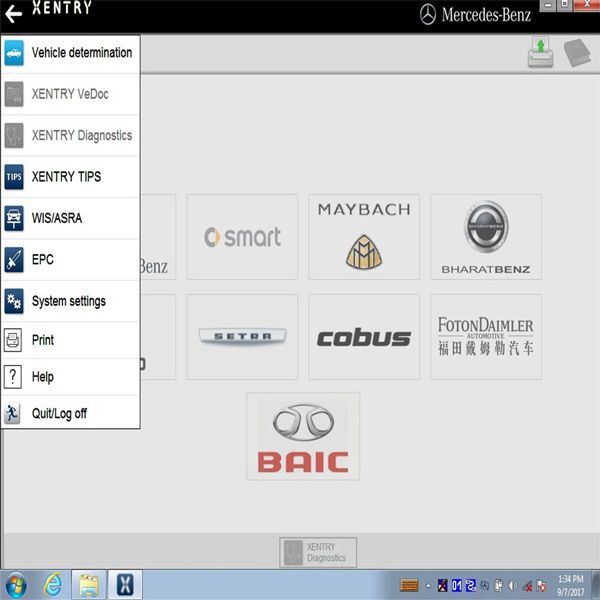Select the smart brand tile

click(242, 237)
